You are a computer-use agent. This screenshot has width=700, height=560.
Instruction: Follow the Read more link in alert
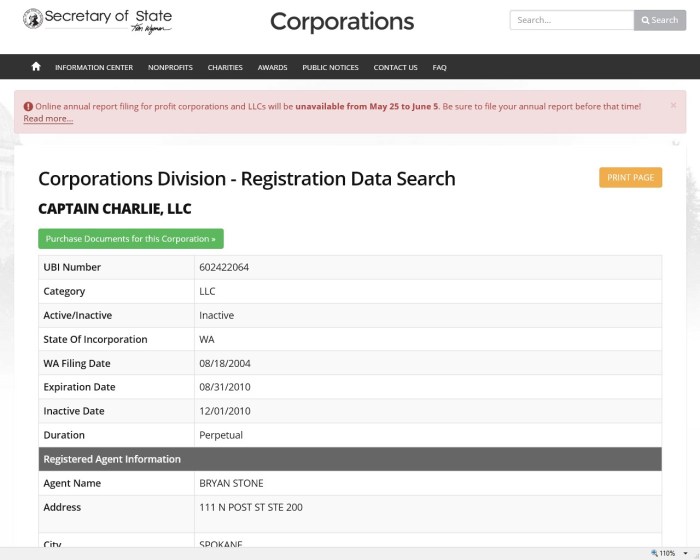(48, 119)
